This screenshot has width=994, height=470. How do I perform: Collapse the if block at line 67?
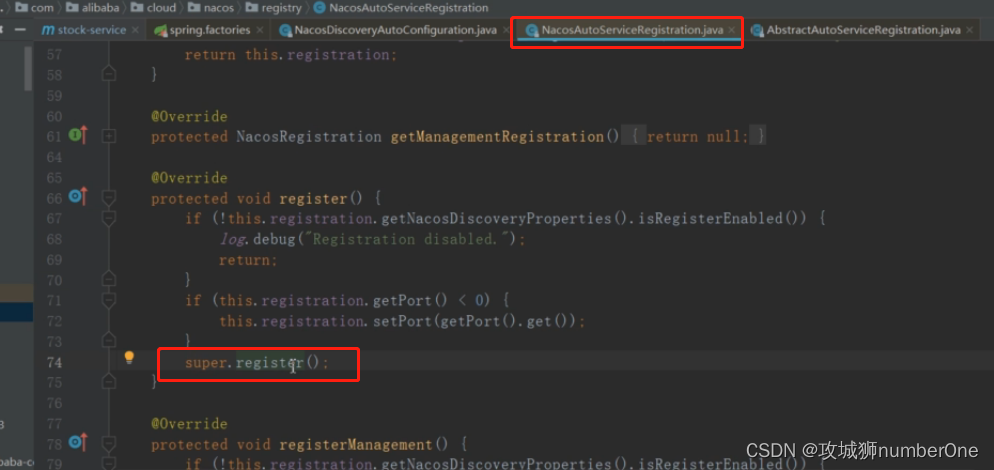click(x=109, y=218)
